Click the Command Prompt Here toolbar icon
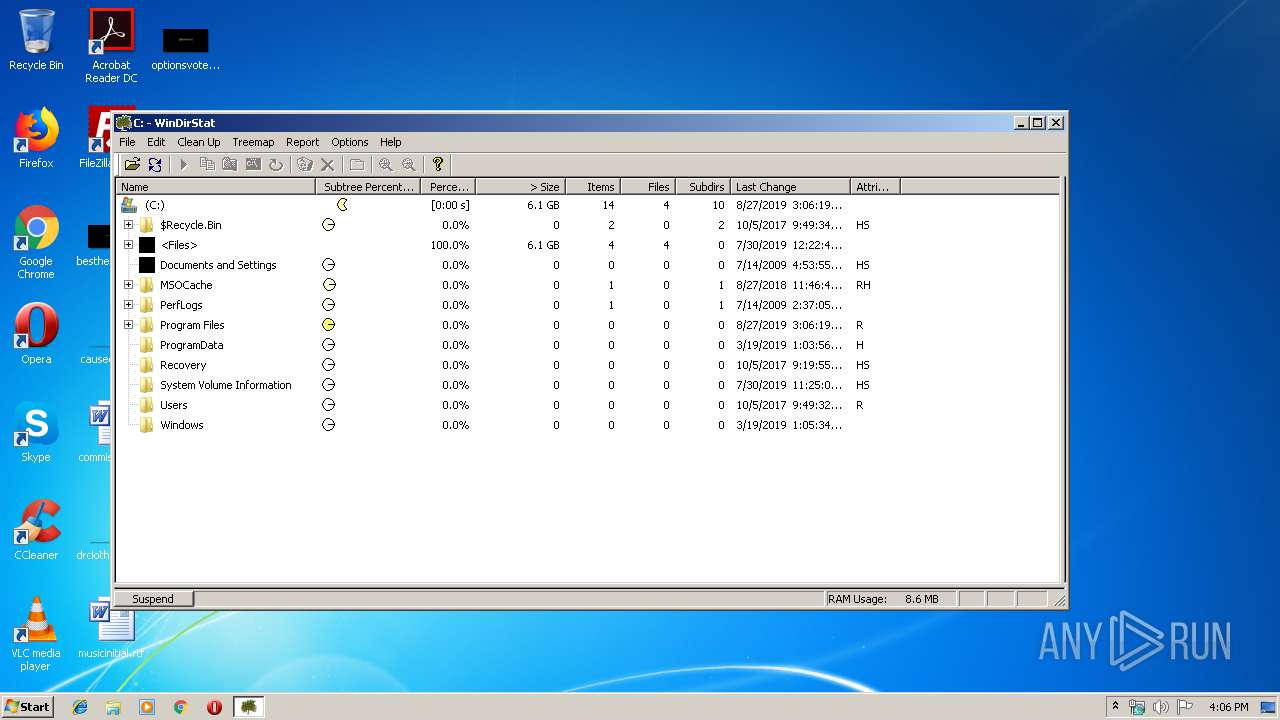 coord(253,164)
